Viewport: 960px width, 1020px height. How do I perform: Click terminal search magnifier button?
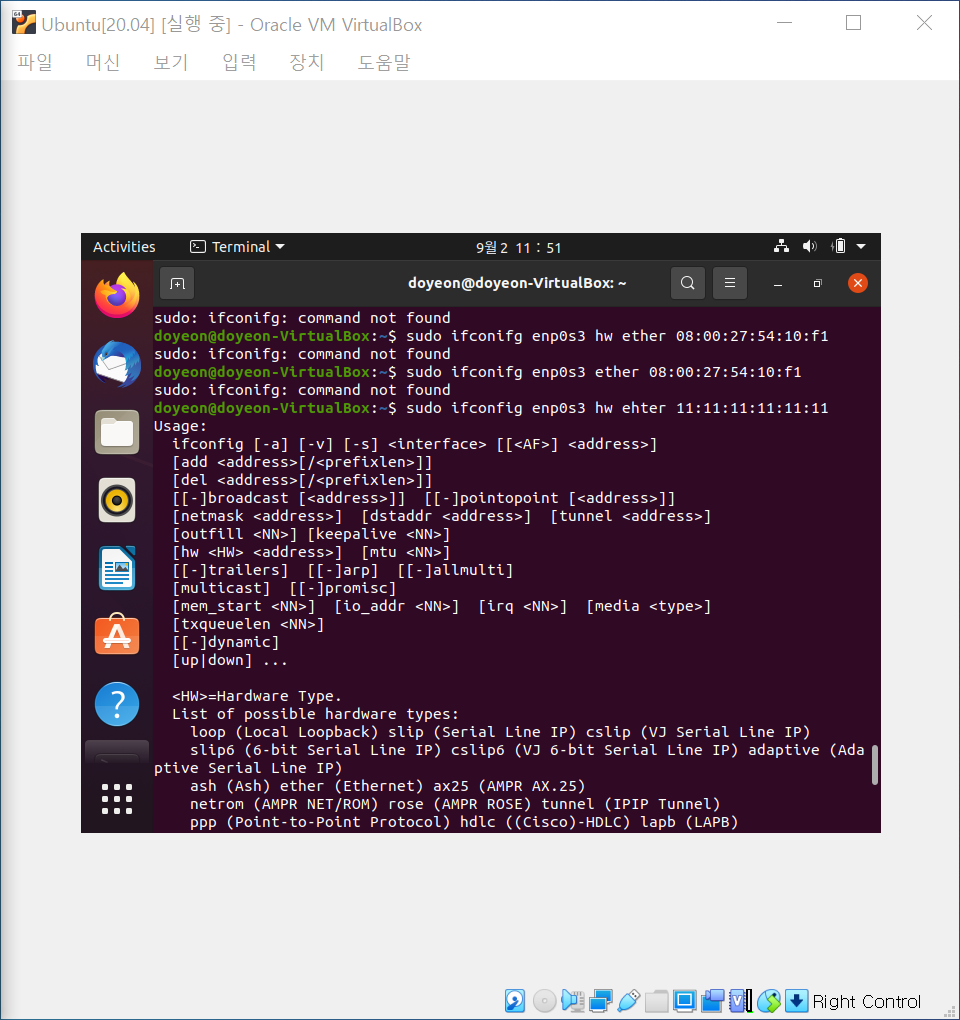(687, 283)
